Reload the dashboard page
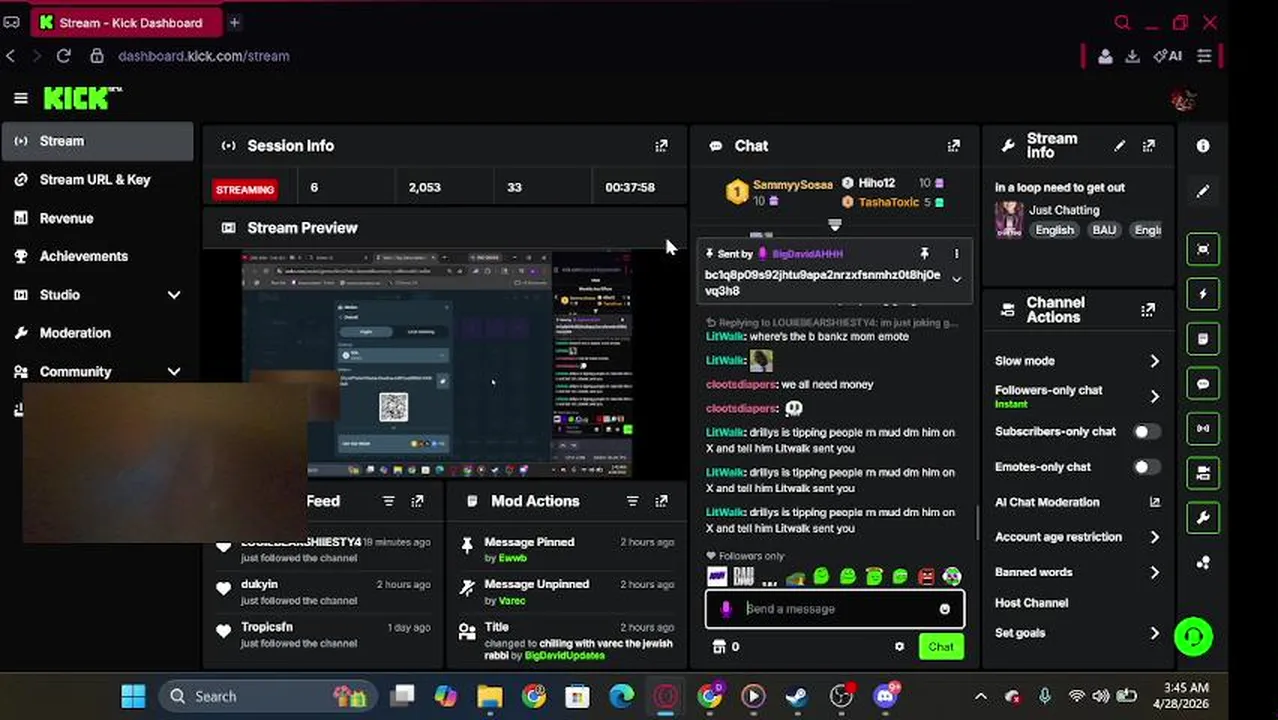Screen dimensions: 1278x720 [63, 56]
